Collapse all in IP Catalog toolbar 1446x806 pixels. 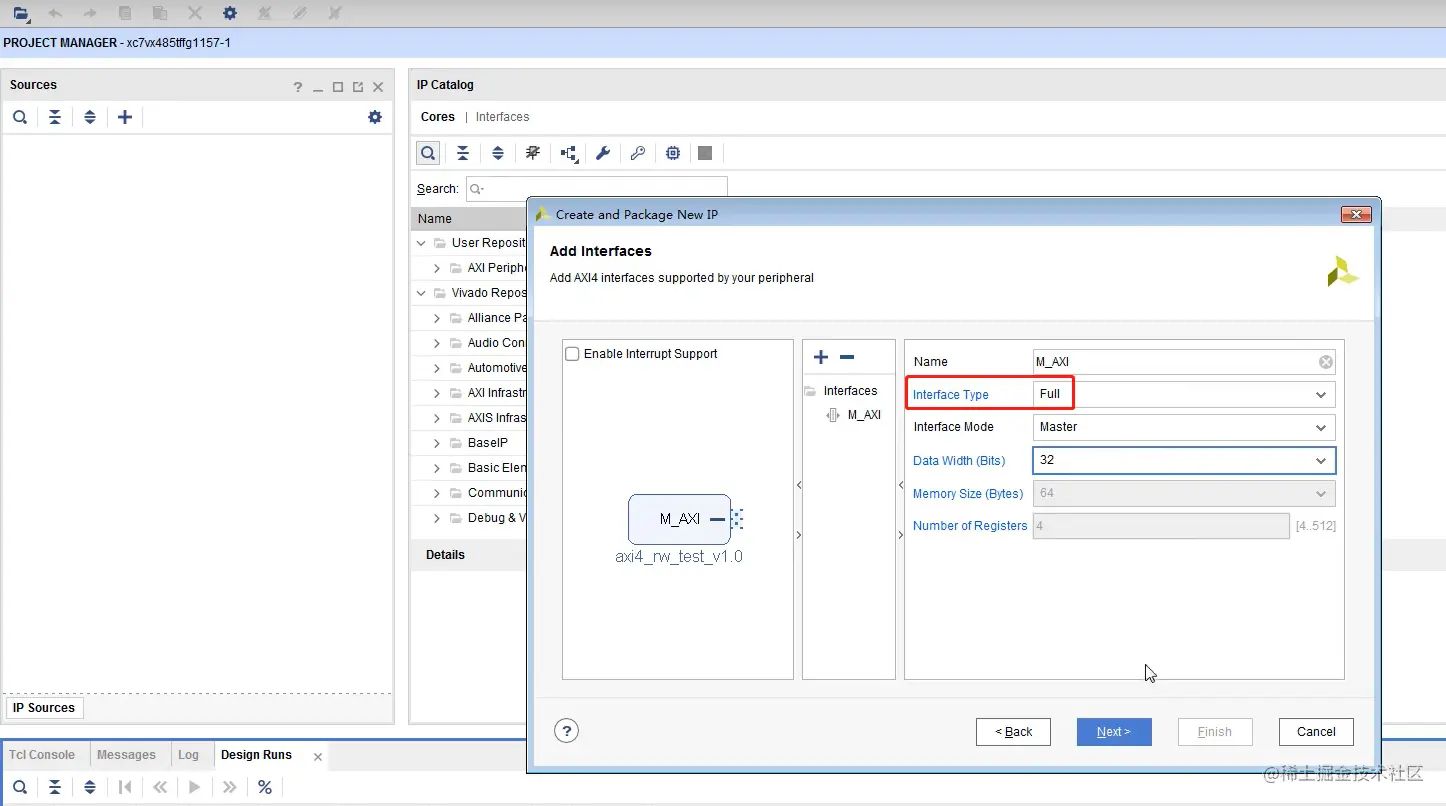click(x=463, y=153)
